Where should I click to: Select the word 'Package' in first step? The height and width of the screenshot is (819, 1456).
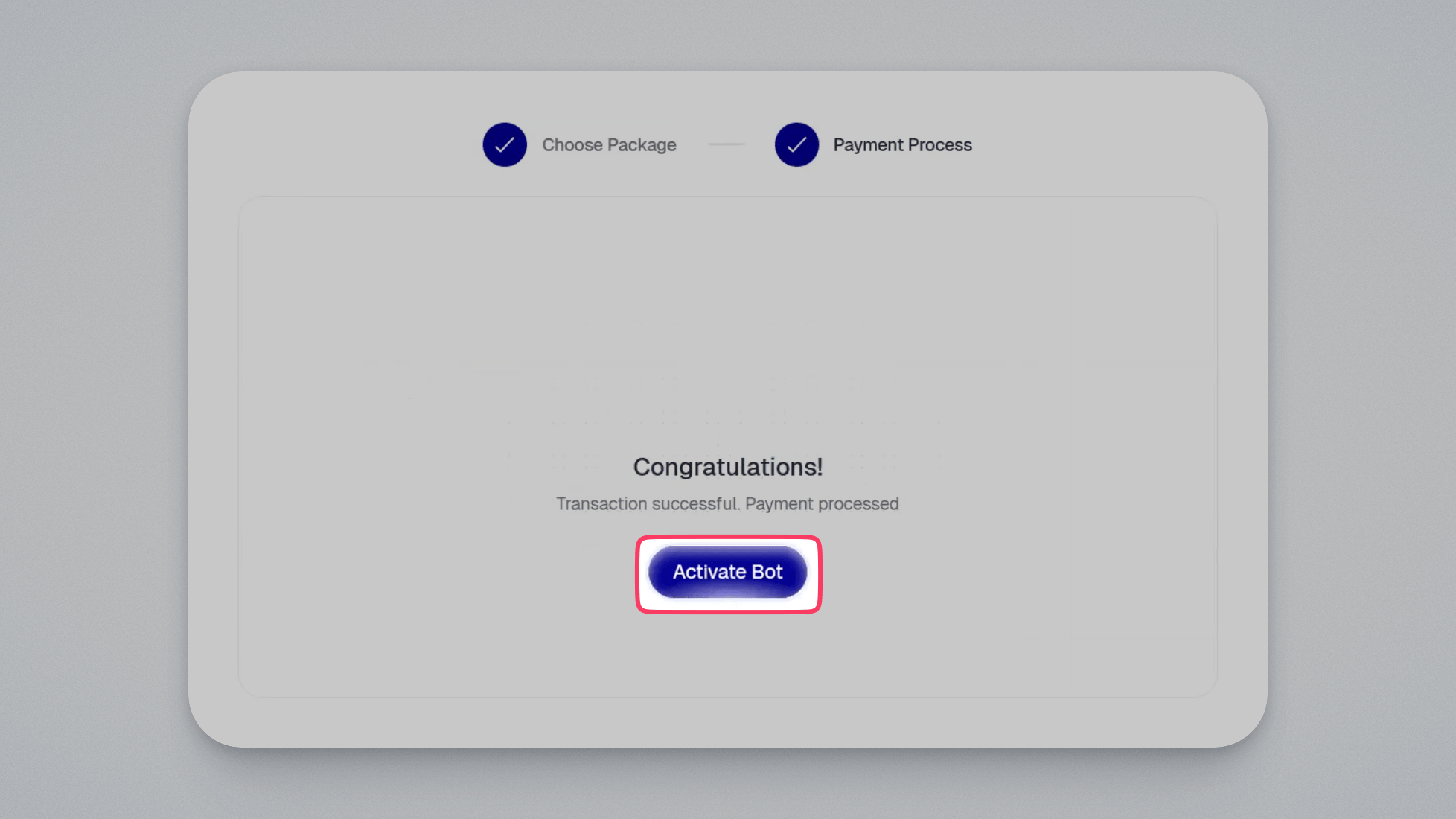642,145
